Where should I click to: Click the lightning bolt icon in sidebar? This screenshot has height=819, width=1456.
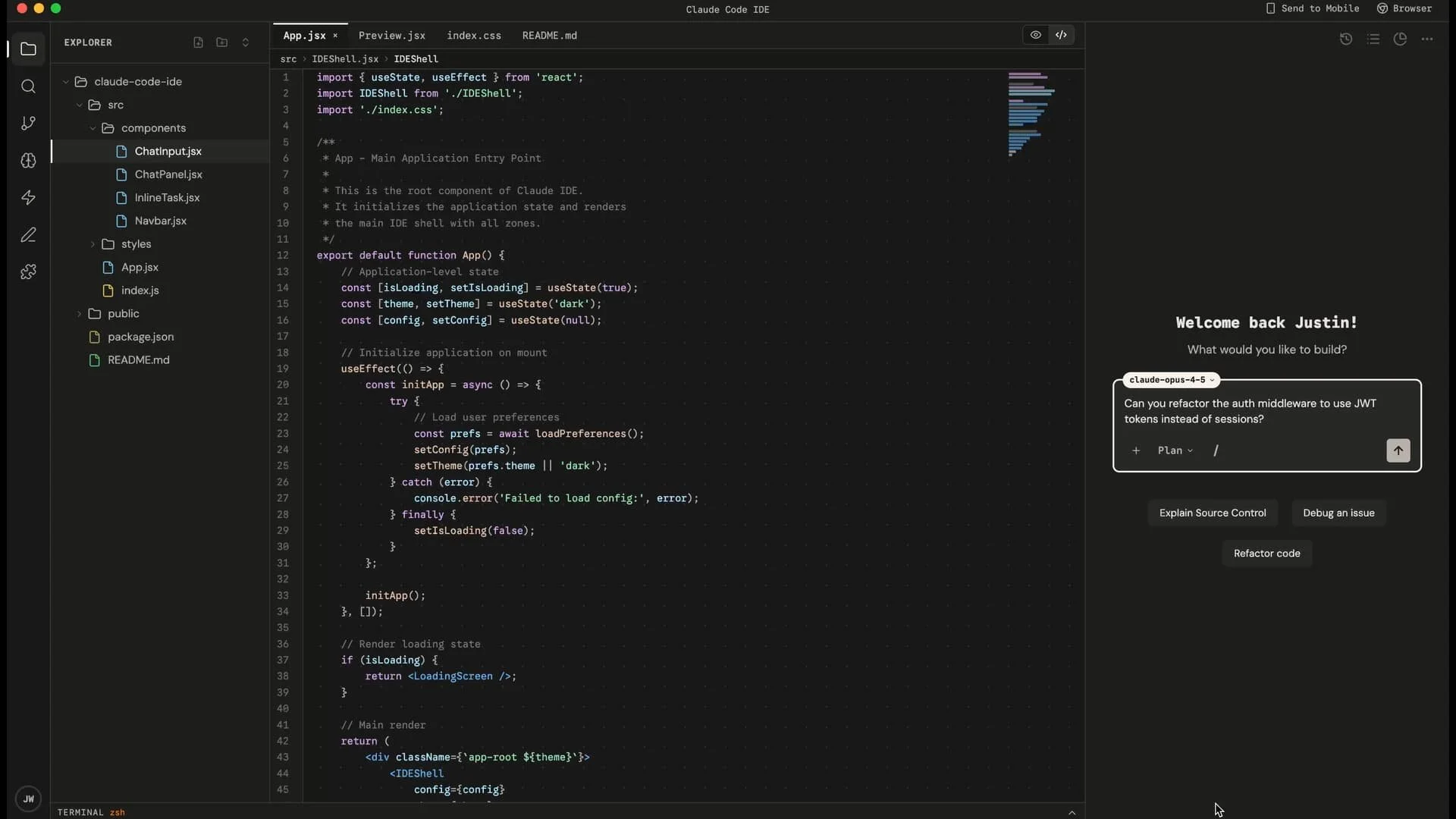(x=28, y=198)
